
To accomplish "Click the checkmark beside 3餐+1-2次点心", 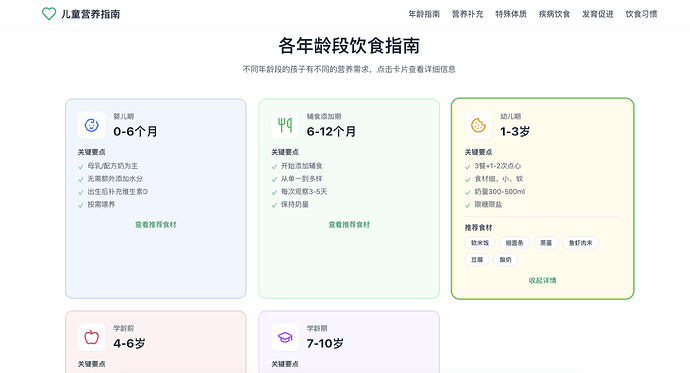I will (468, 167).
